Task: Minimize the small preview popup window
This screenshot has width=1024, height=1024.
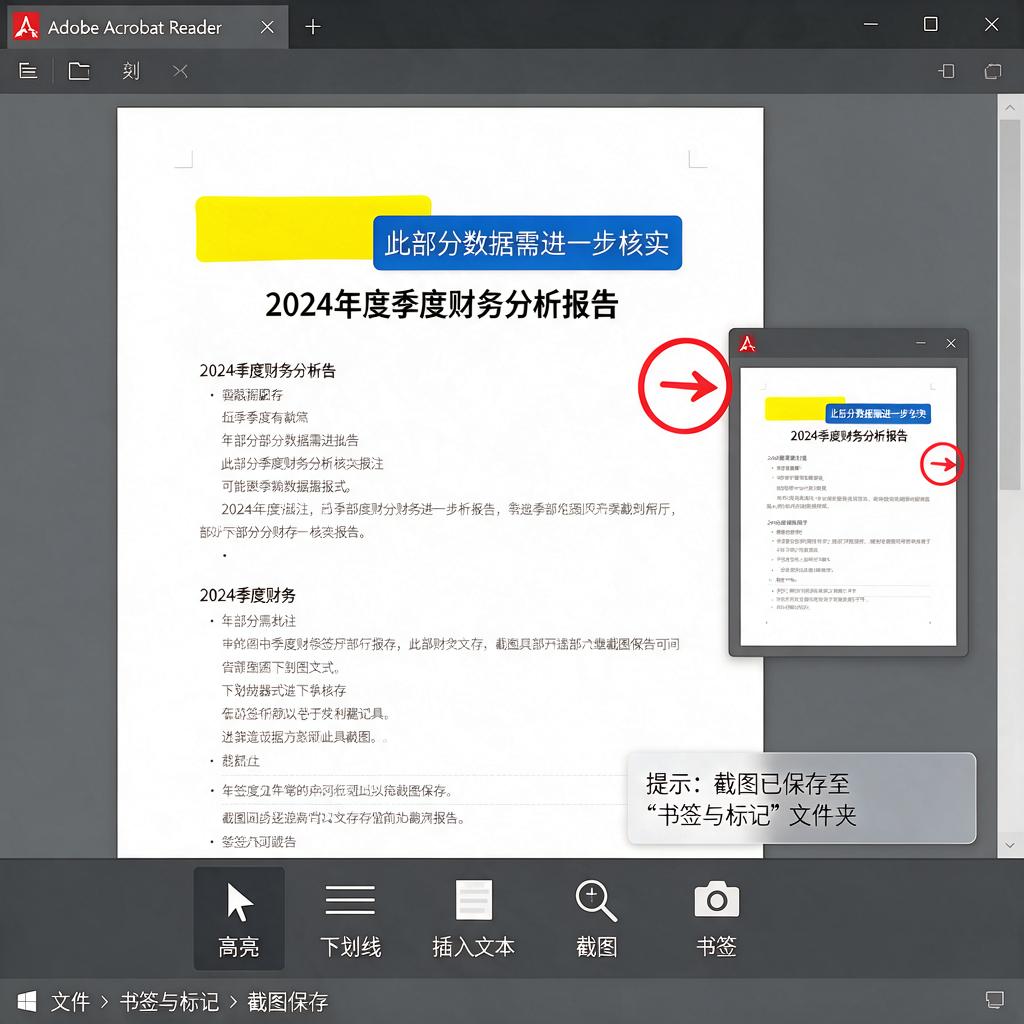Action: pyautogui.click(x=921, y=343)
